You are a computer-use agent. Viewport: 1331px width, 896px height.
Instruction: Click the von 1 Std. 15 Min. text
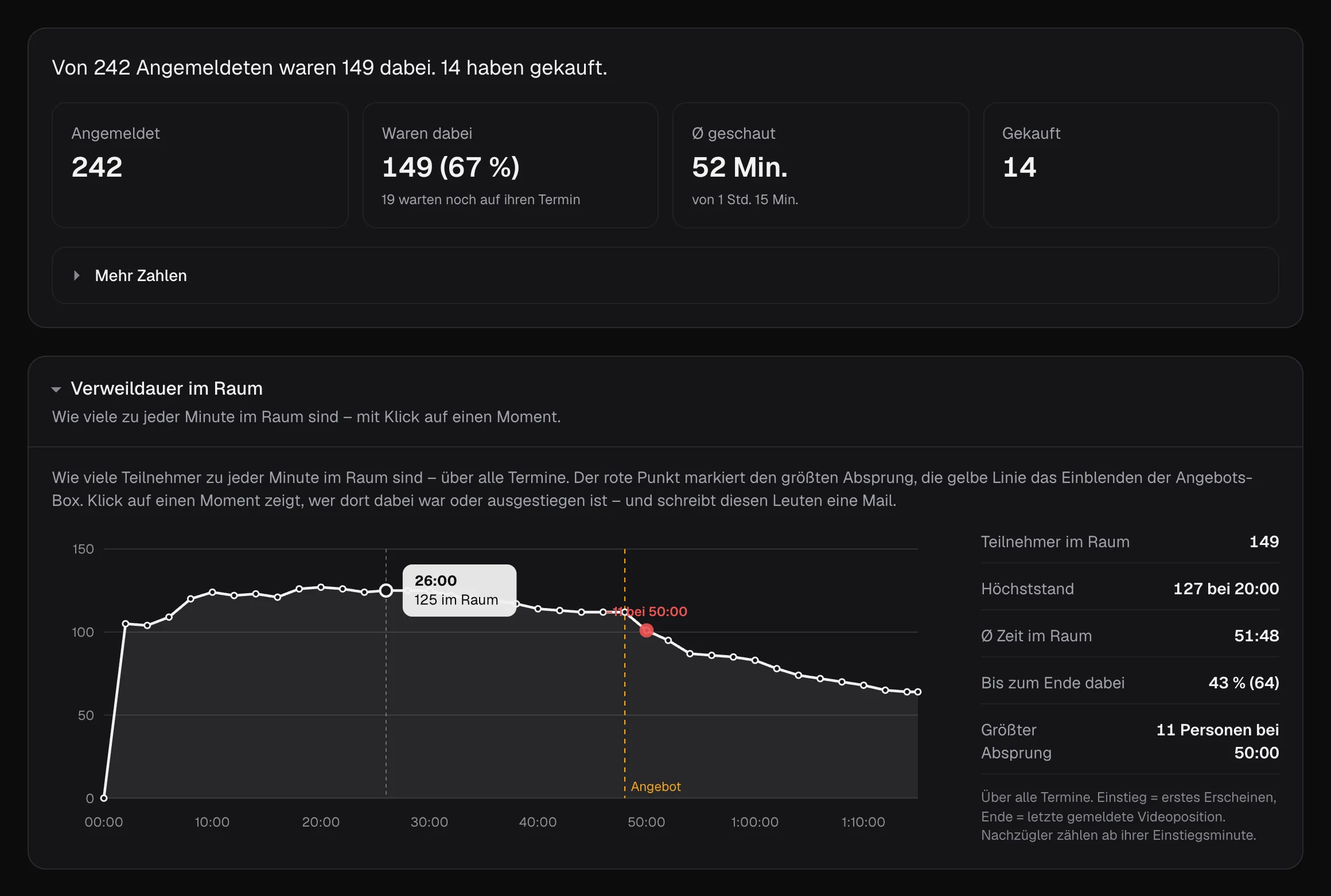pyautogui.click(x=745, y=200)
